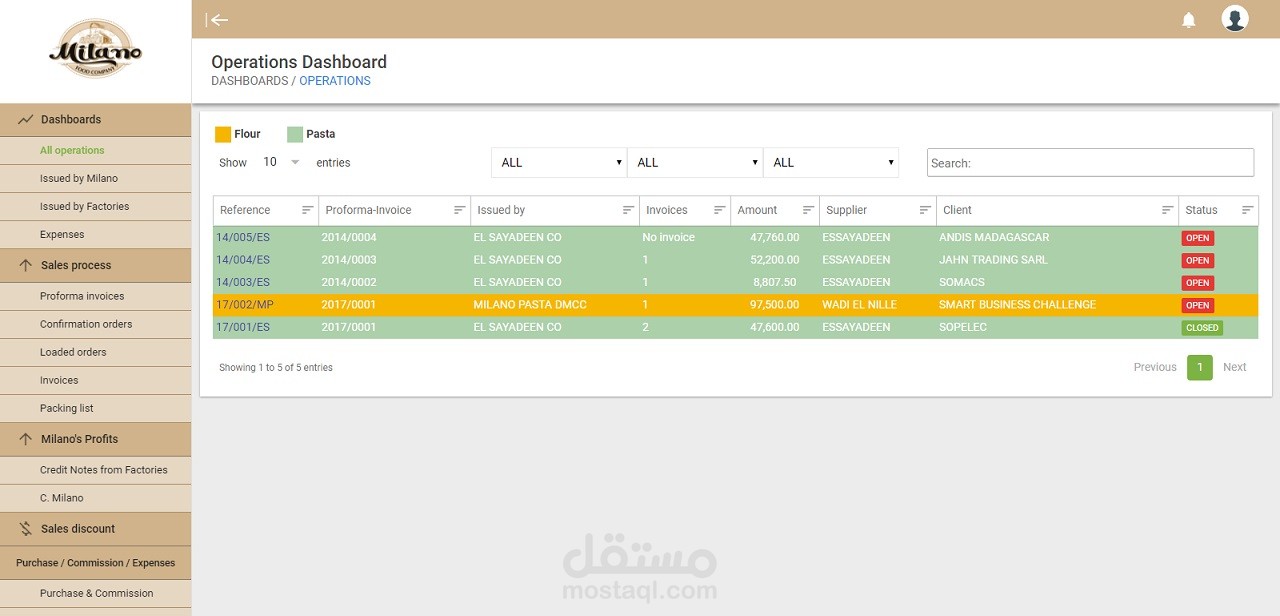
Task: Open Credit Notes from Factories
Action: pos(96,470)
